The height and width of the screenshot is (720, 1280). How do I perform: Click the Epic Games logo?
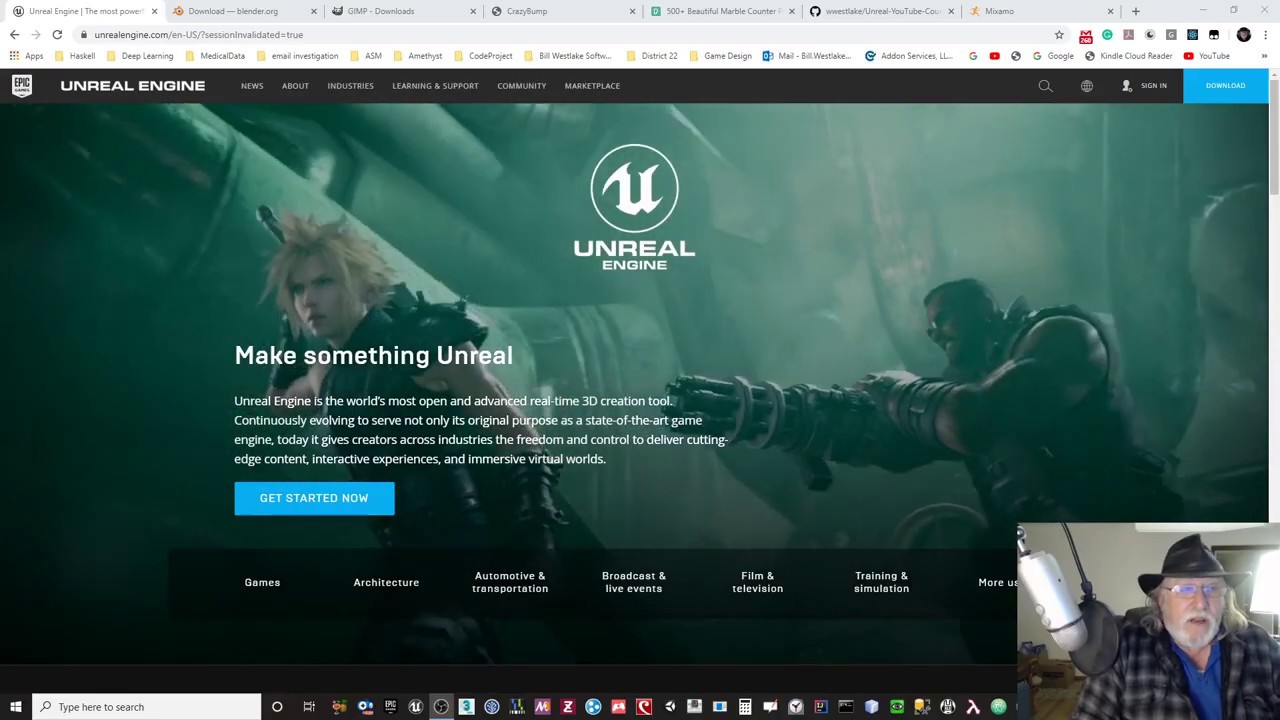click(22, 86)
